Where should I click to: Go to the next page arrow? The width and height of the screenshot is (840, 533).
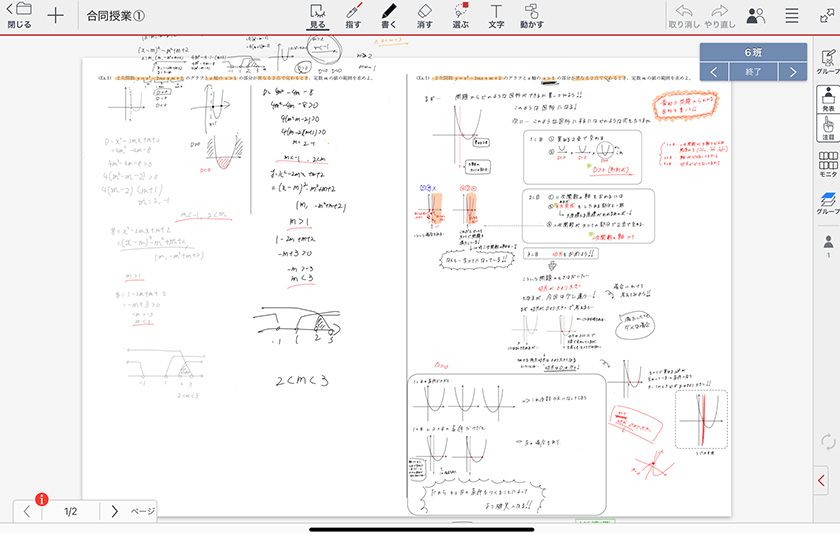click(x=114, y=511)
